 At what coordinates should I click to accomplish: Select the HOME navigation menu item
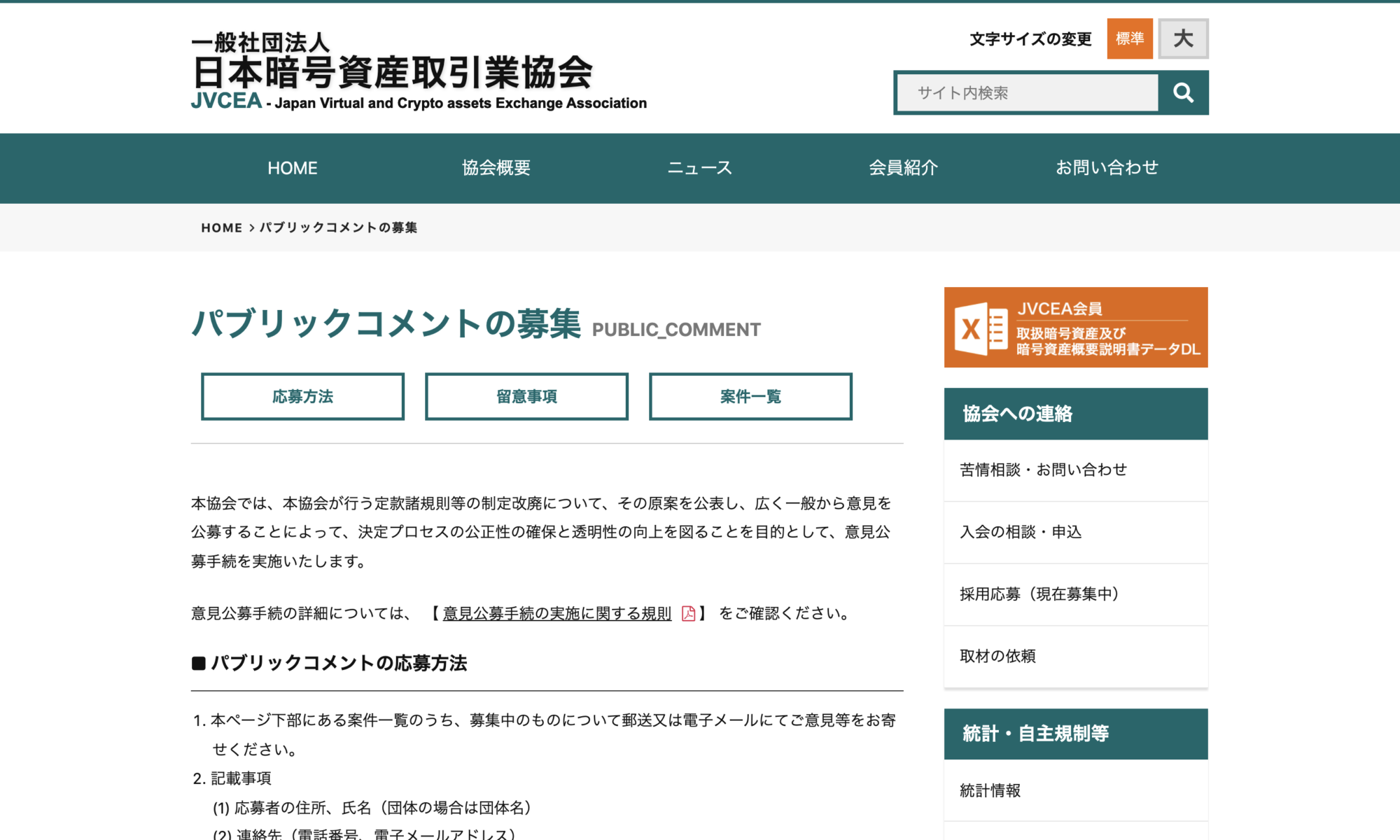tap(293, 168)
